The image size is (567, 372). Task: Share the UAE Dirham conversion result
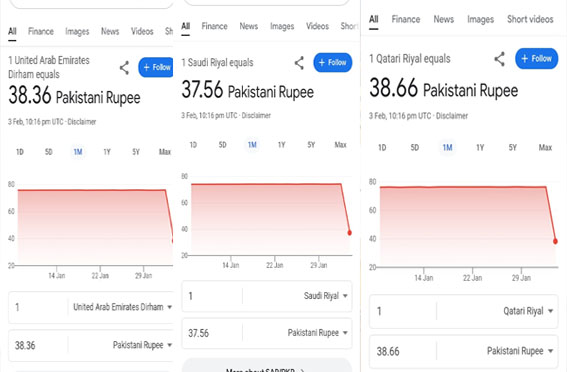coord(124,68)
